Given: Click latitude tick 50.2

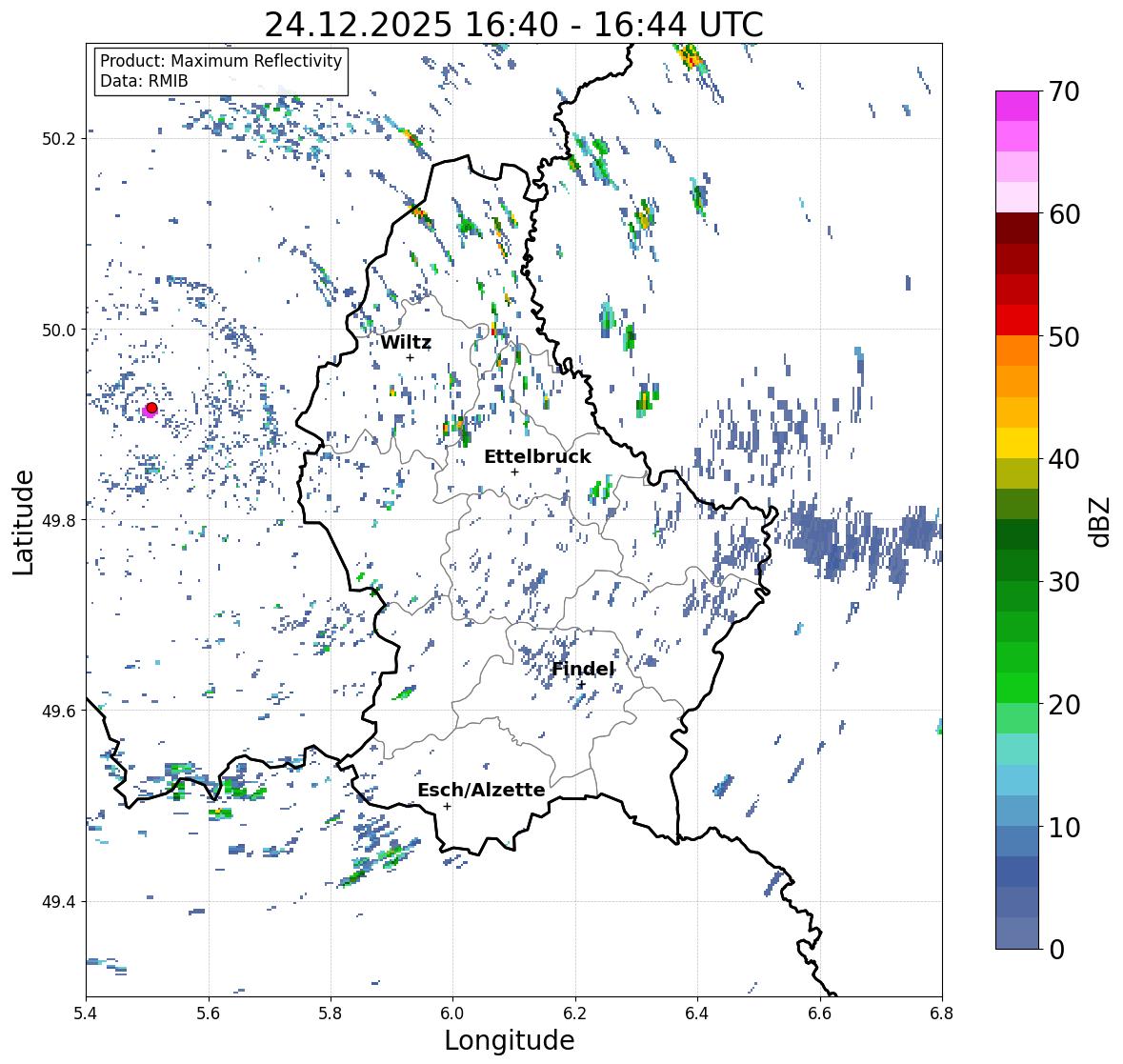Looking at the screenshot, I should pyautogui.click(x=59, y=139).
